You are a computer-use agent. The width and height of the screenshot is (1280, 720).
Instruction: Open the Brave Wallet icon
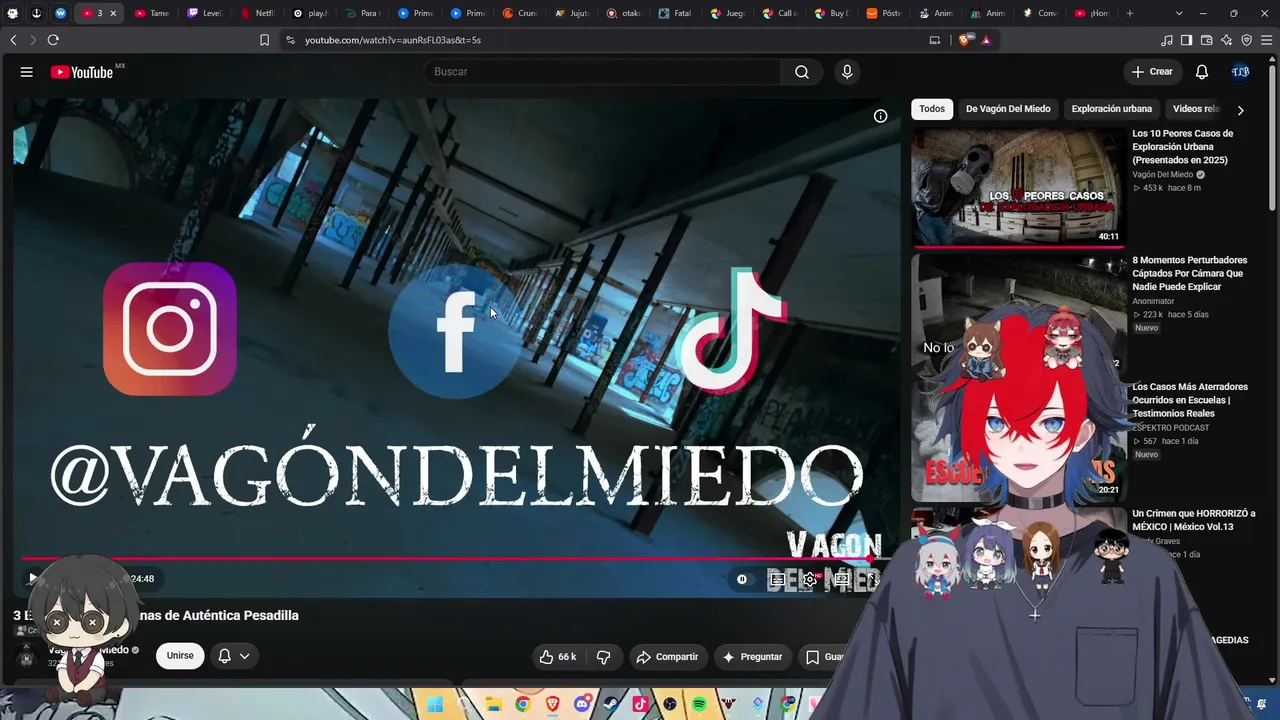coord(1207,40)
